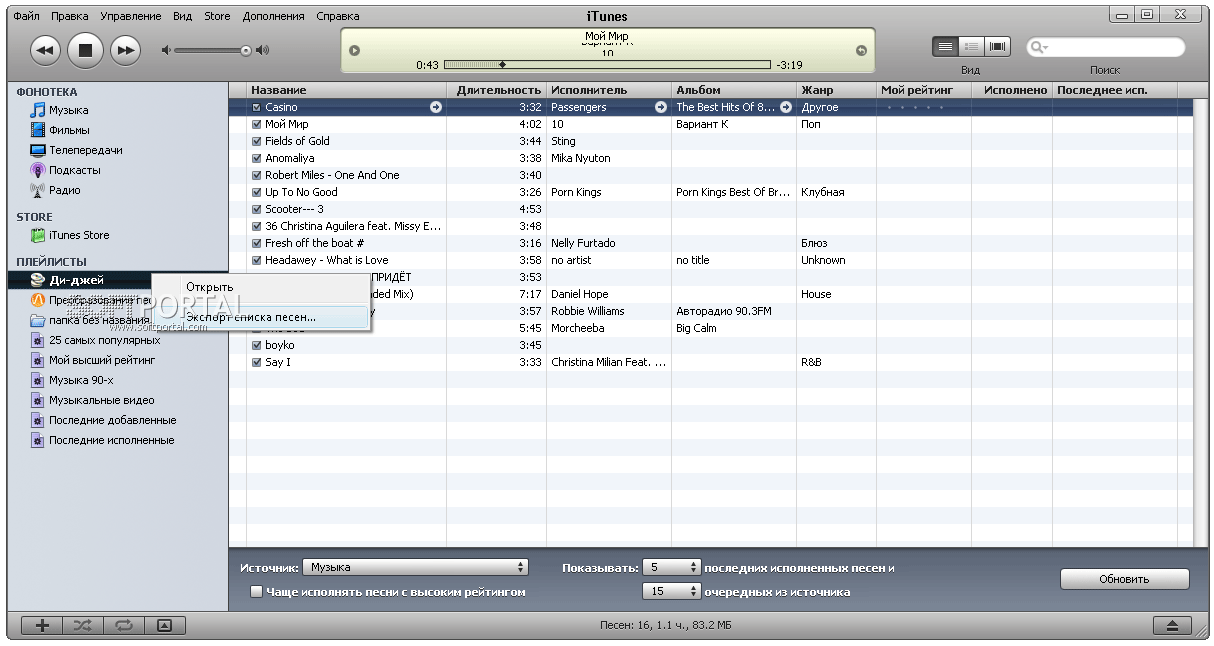Screen dimensions: 1214x646
Task: Adjust the volume slider knob
Action: 246,50
